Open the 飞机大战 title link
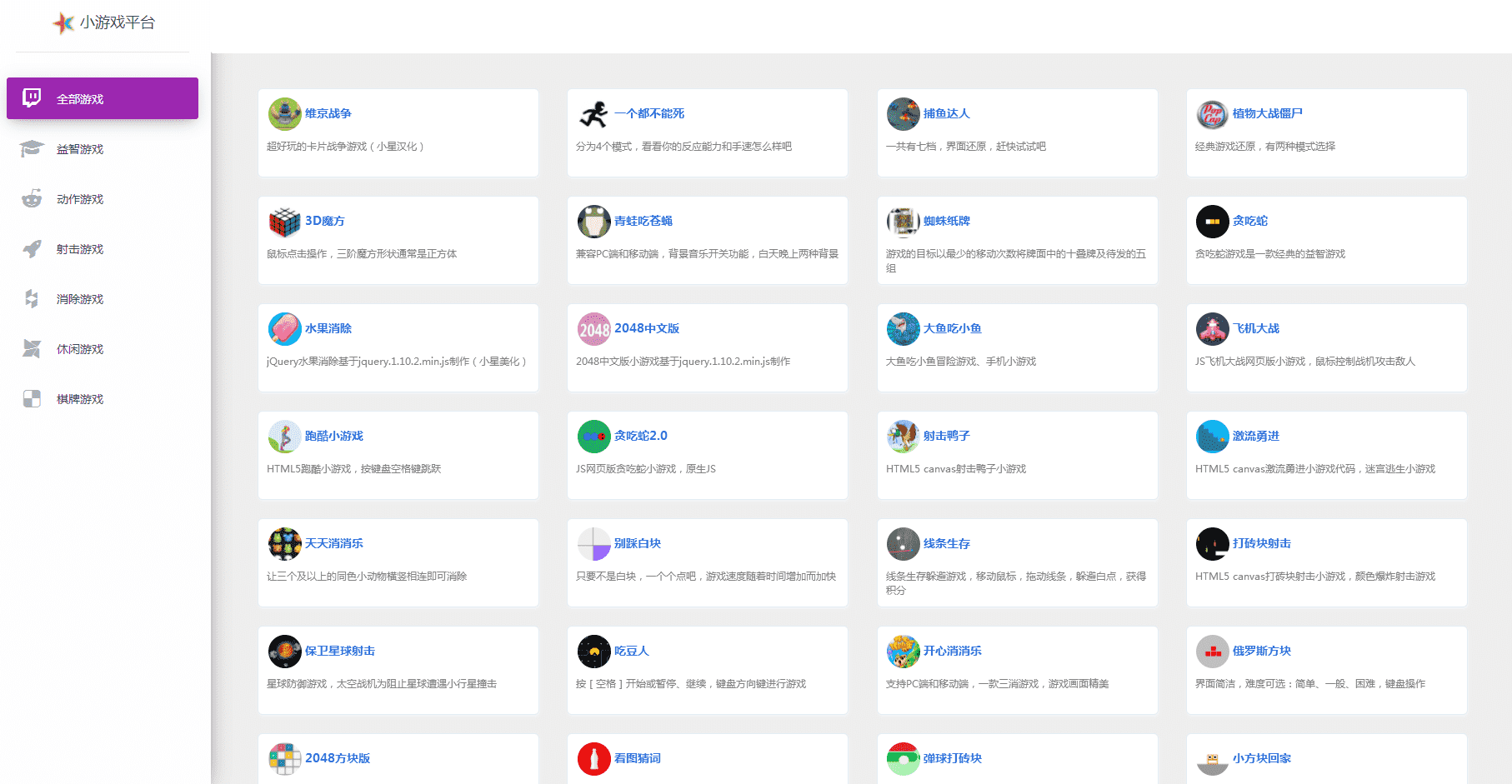This screenshot has height=784, width=1512. [1256, 328]
